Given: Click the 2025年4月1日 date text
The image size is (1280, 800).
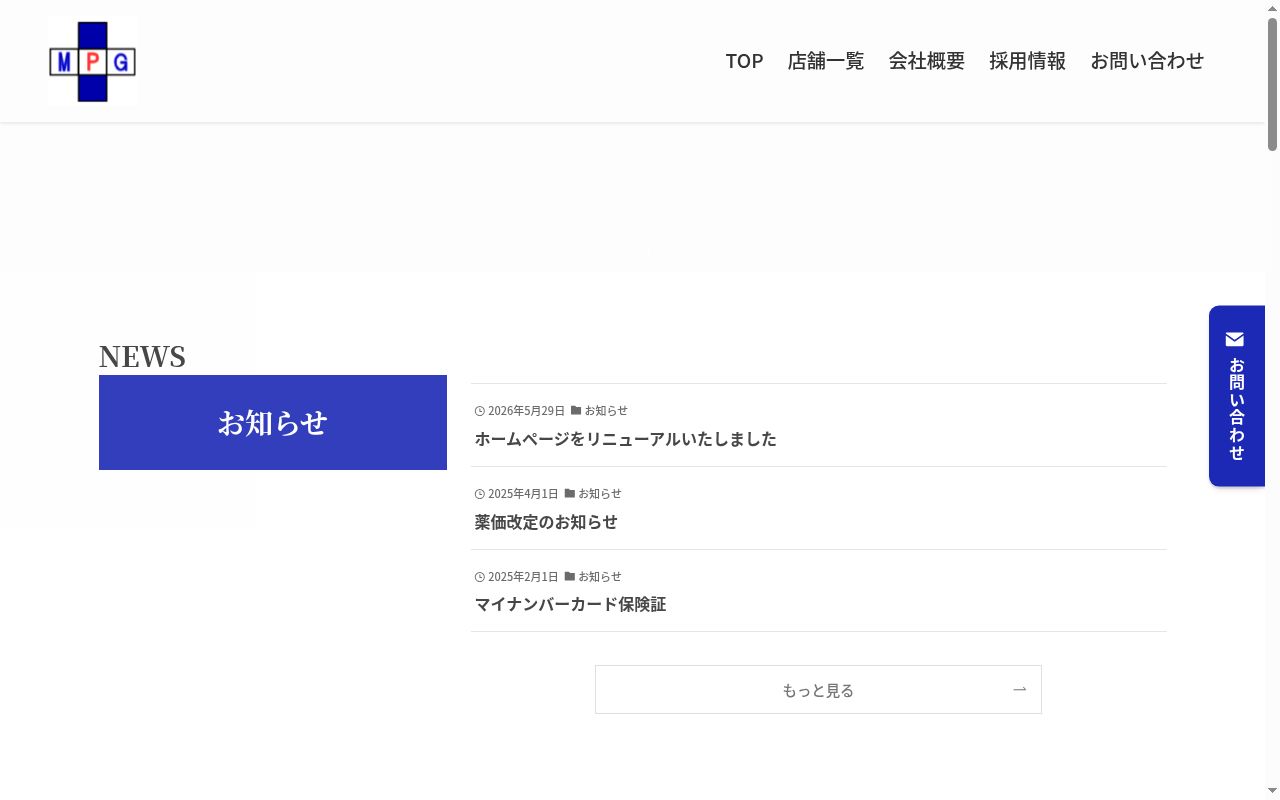Looking at the screenshot, I should [x=523, y=494].
